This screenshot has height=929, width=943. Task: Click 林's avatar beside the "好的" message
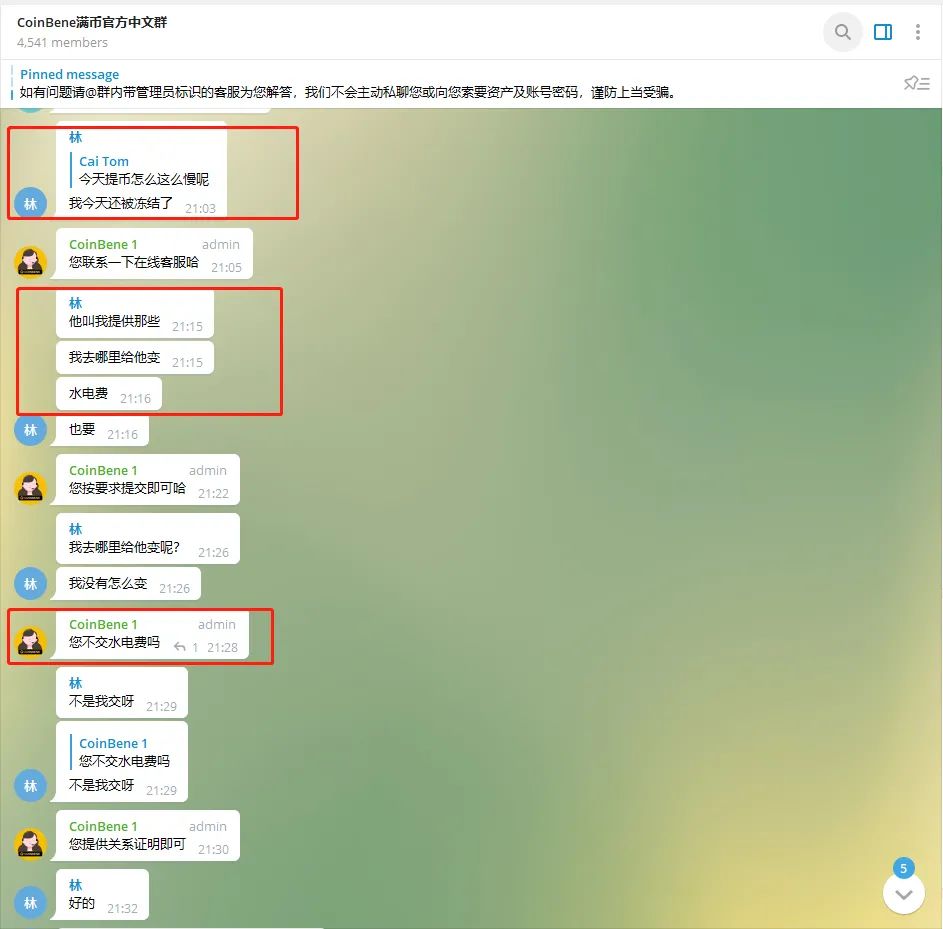point(30,903)
